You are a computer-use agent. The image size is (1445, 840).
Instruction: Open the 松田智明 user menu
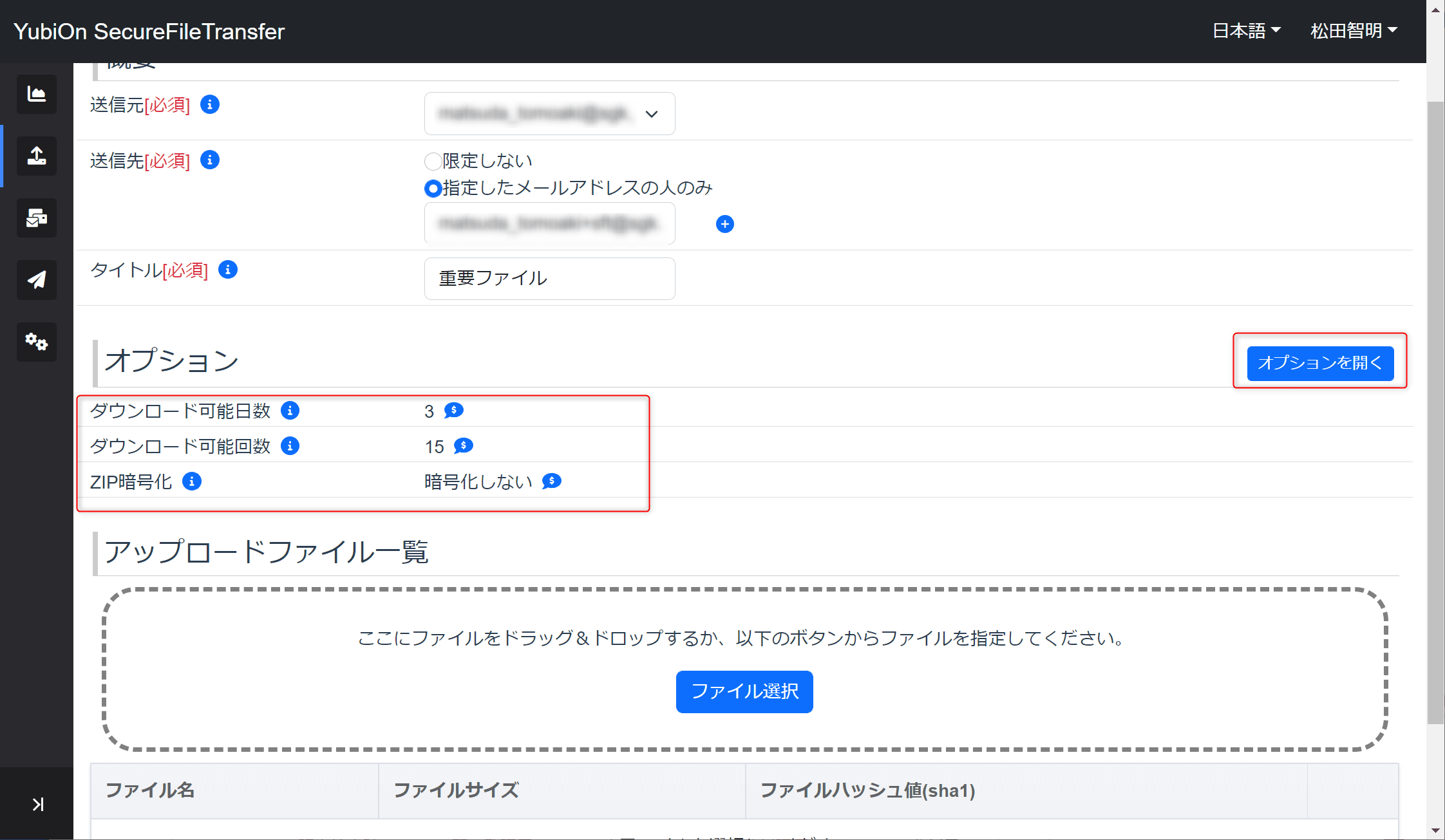click(x=1354, y=31)
